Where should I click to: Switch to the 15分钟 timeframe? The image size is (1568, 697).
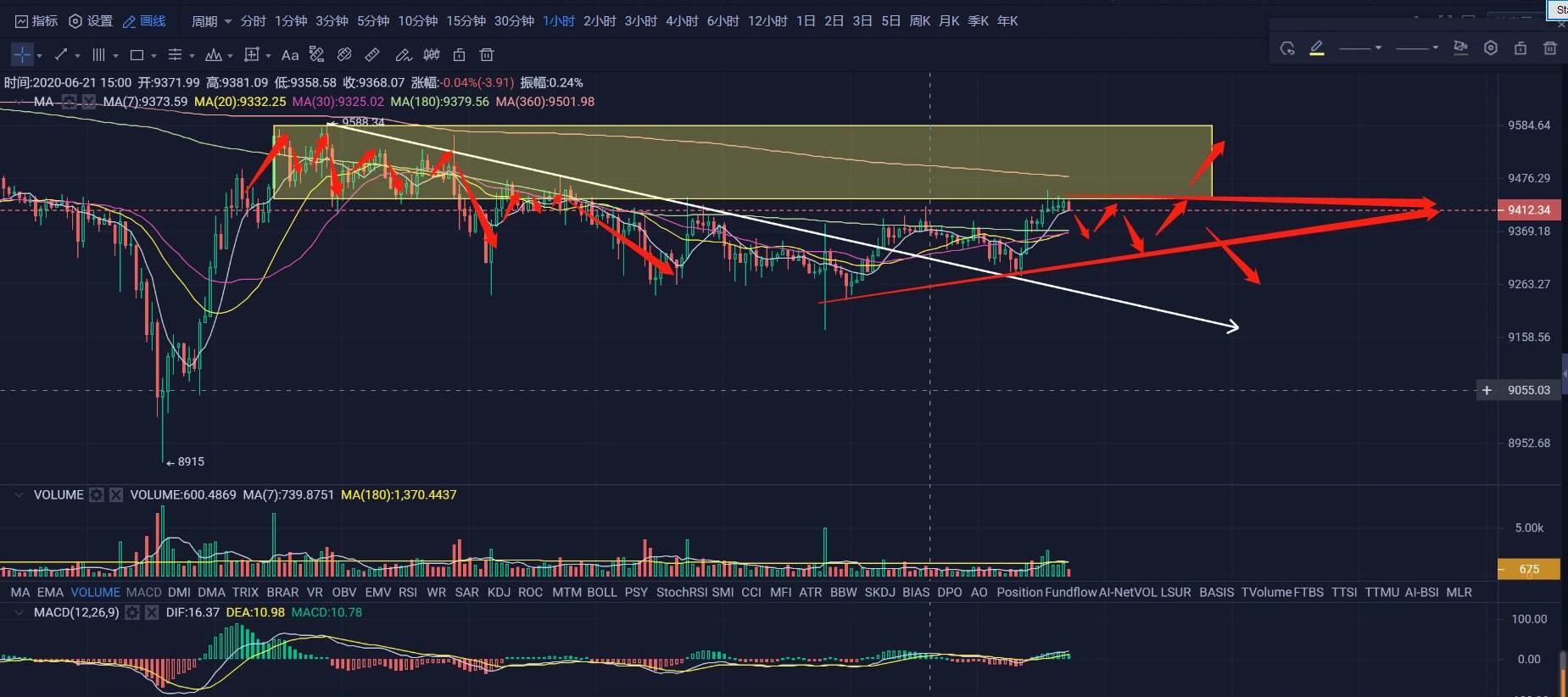pos(466,21)
